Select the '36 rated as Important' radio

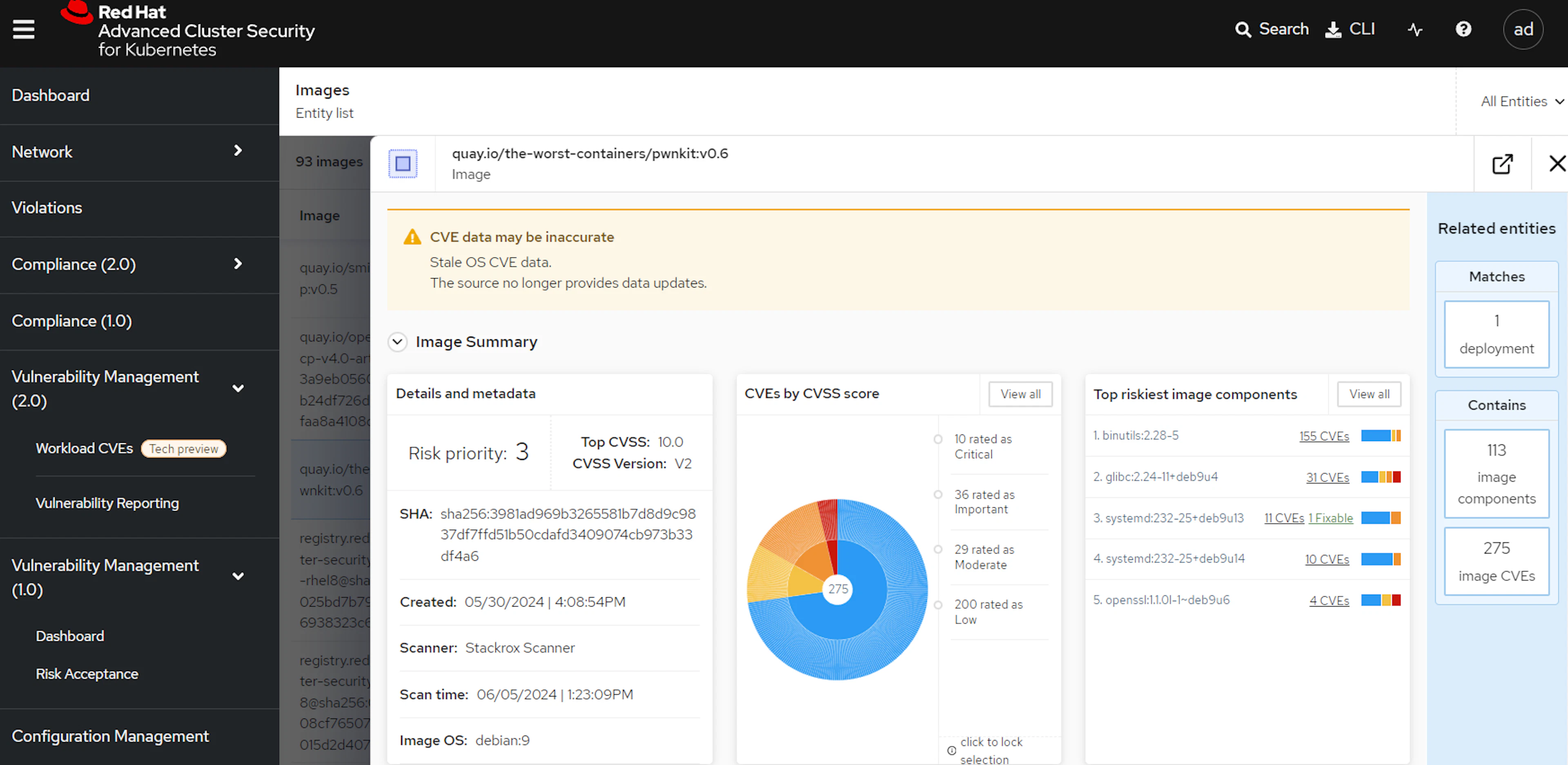[x=938, y=495]
